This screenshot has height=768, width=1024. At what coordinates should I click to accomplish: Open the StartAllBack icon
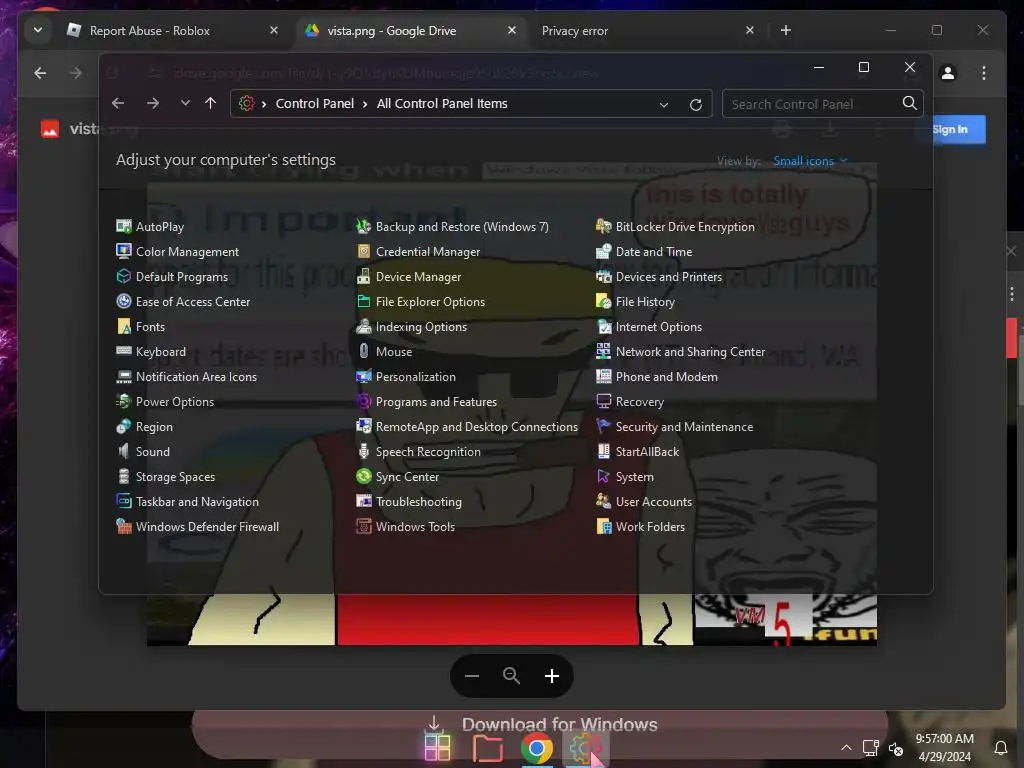(603, 451)
